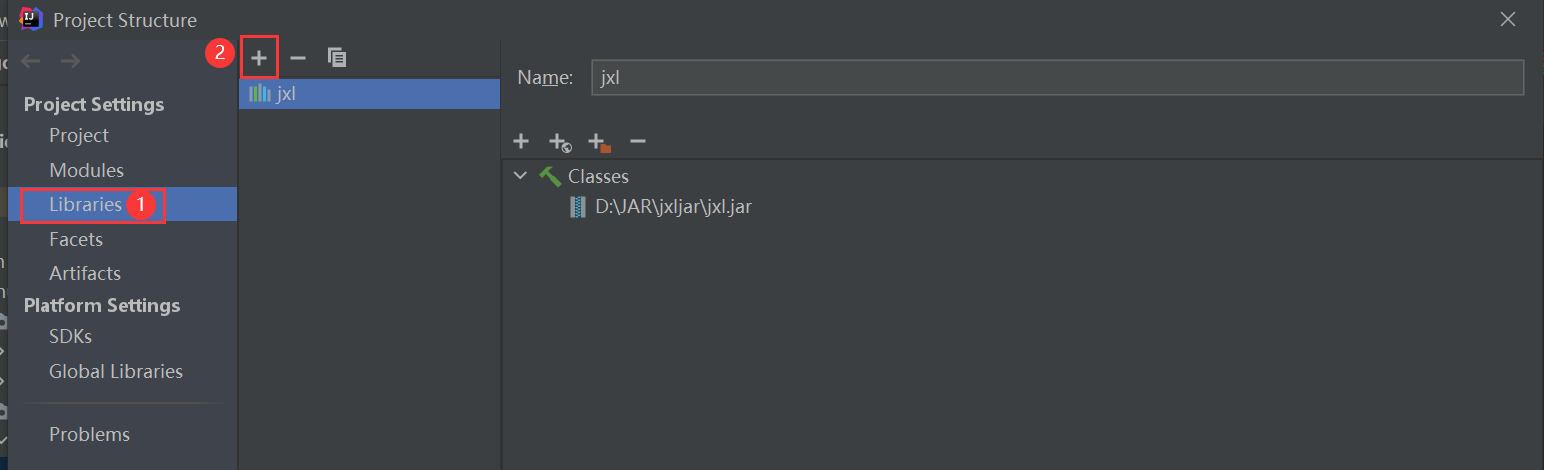Add excluded root with folder plus icon
1544x470 pixels.
click(x=599, y=142)
